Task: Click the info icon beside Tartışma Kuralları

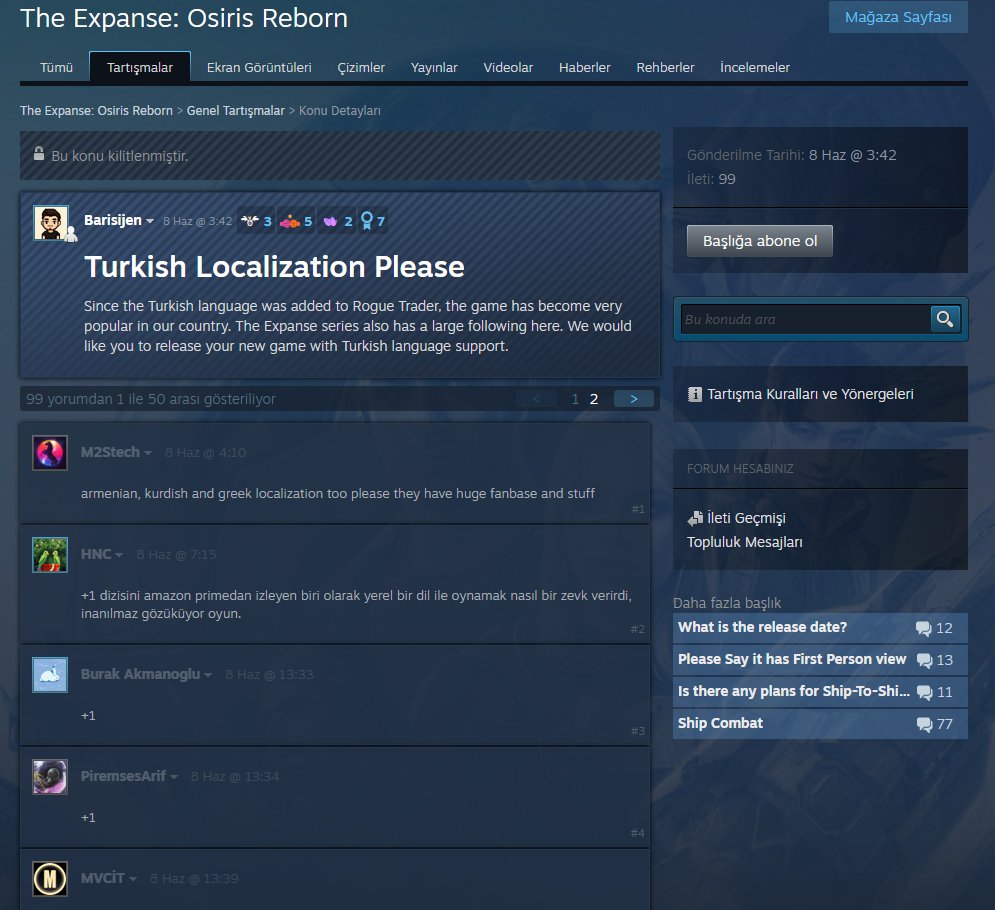Action: point(695,394)
